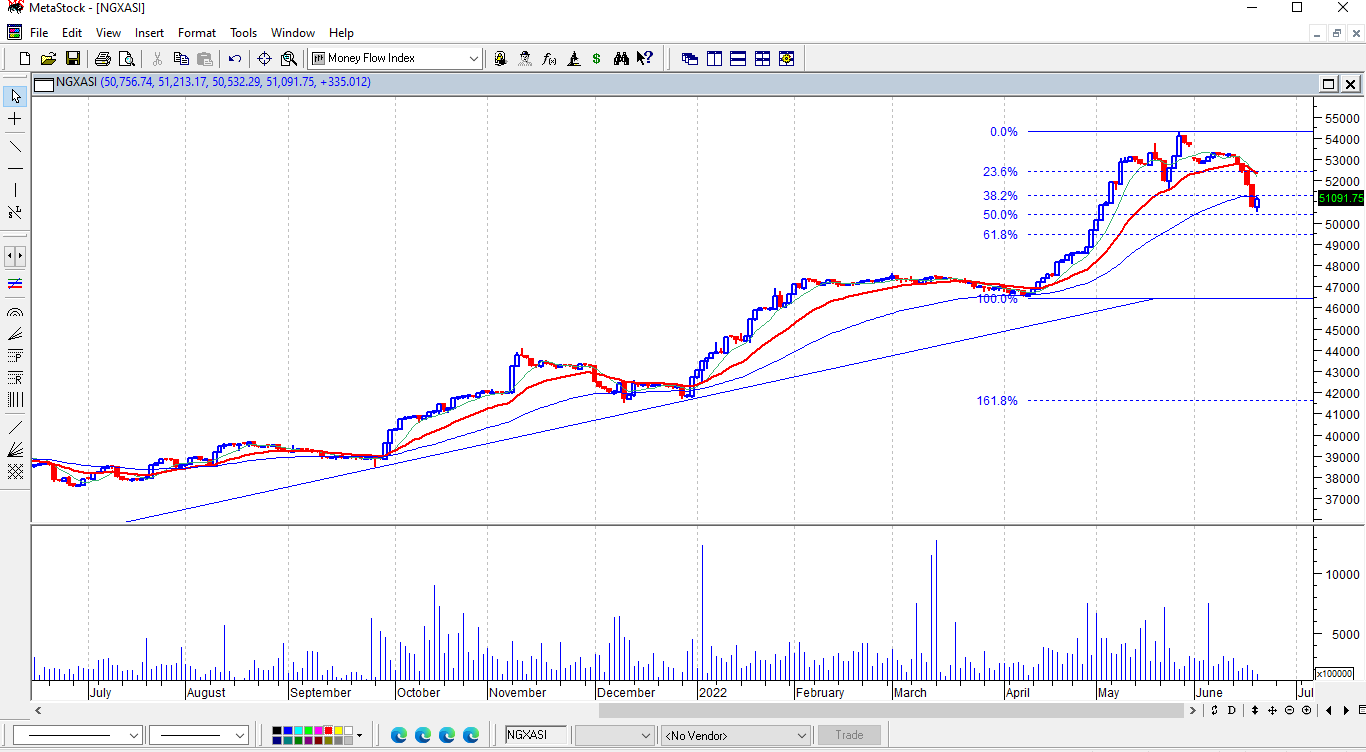The height and width of the screenshot is (752, 1366).
Task: Open the Money Flow Index indicator dropdown
Action: click(474, 59)
